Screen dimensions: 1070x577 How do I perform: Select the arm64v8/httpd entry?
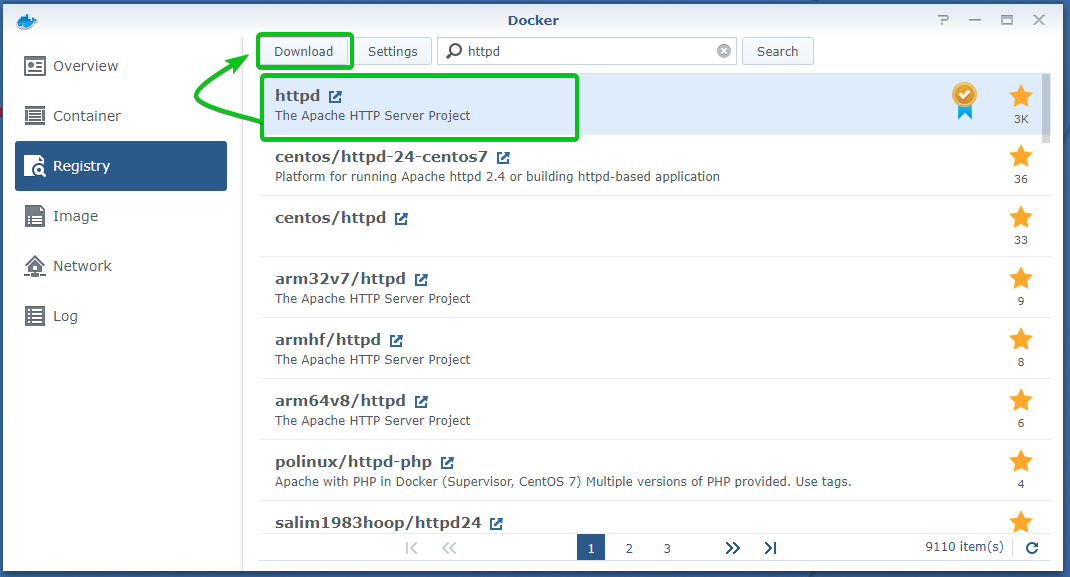[650, 409]
